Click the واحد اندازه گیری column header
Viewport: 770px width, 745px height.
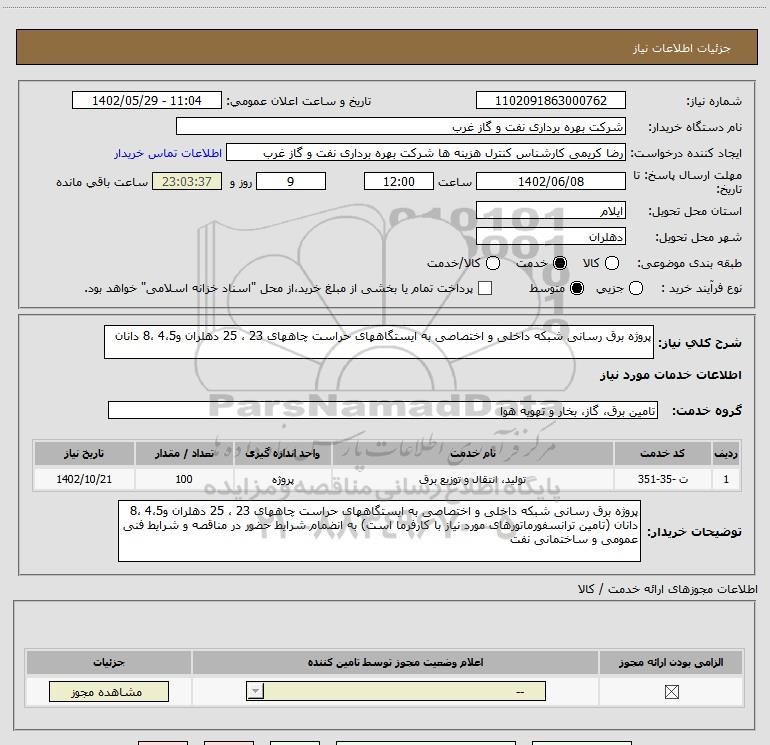pyautogui.click(x=282, y=453)
